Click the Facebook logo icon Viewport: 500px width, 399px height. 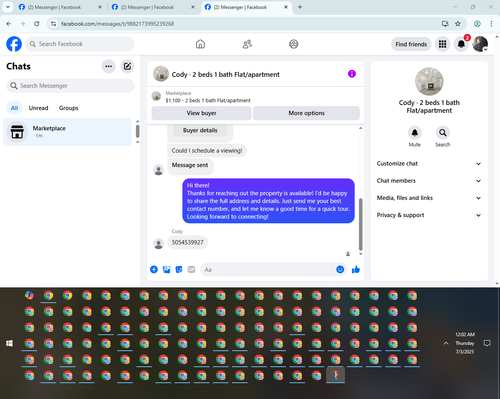tap(14, 44)
